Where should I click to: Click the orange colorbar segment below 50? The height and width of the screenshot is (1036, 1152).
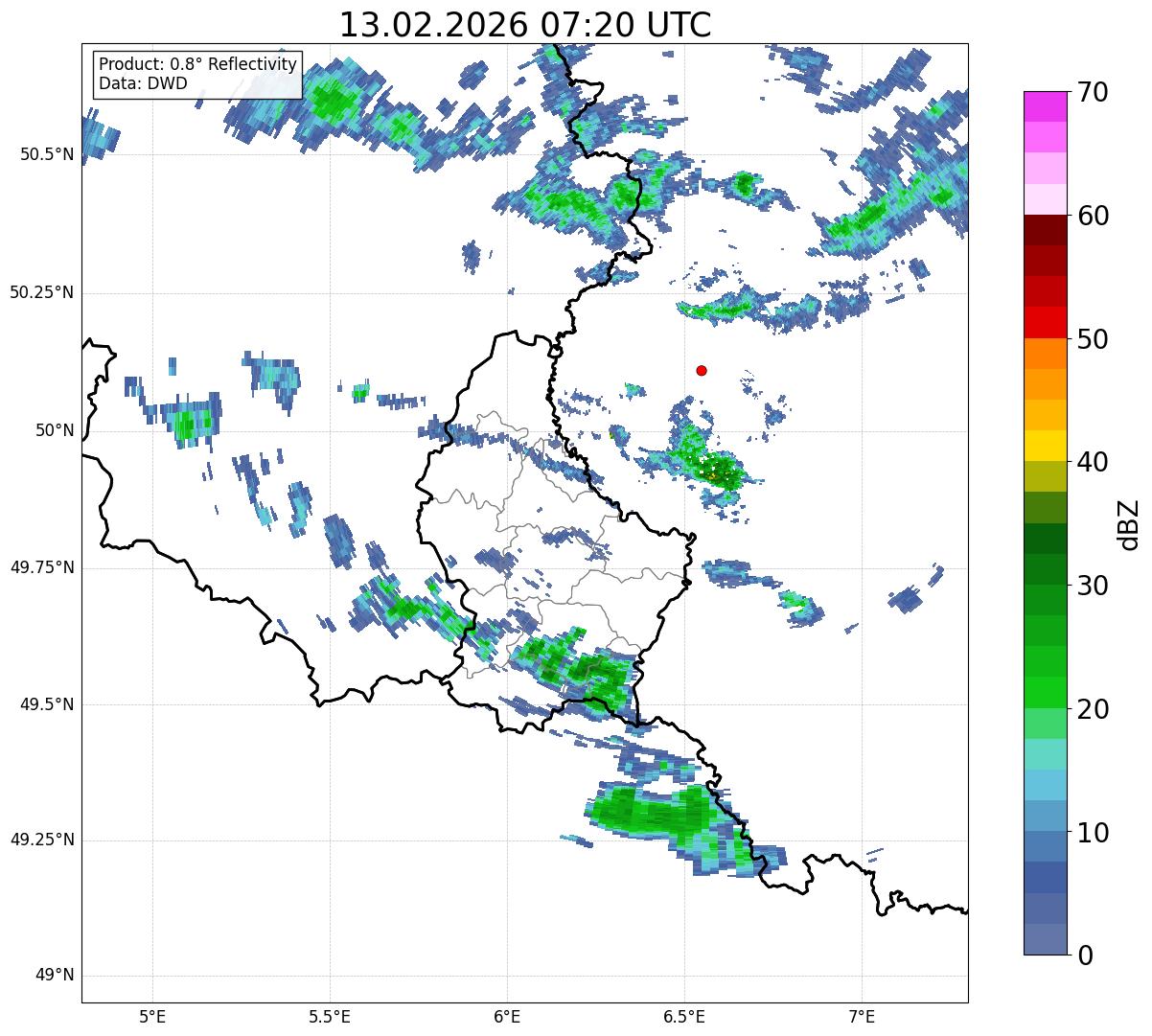click(x=1045, y=354)
